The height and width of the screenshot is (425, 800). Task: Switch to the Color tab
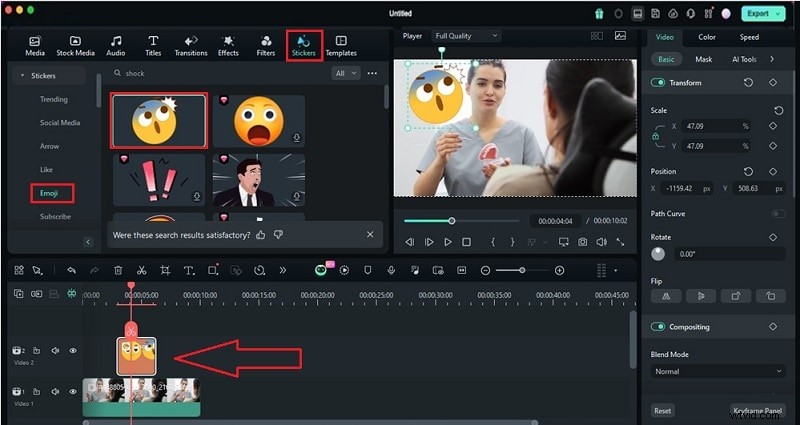click(x=707, y=37)
